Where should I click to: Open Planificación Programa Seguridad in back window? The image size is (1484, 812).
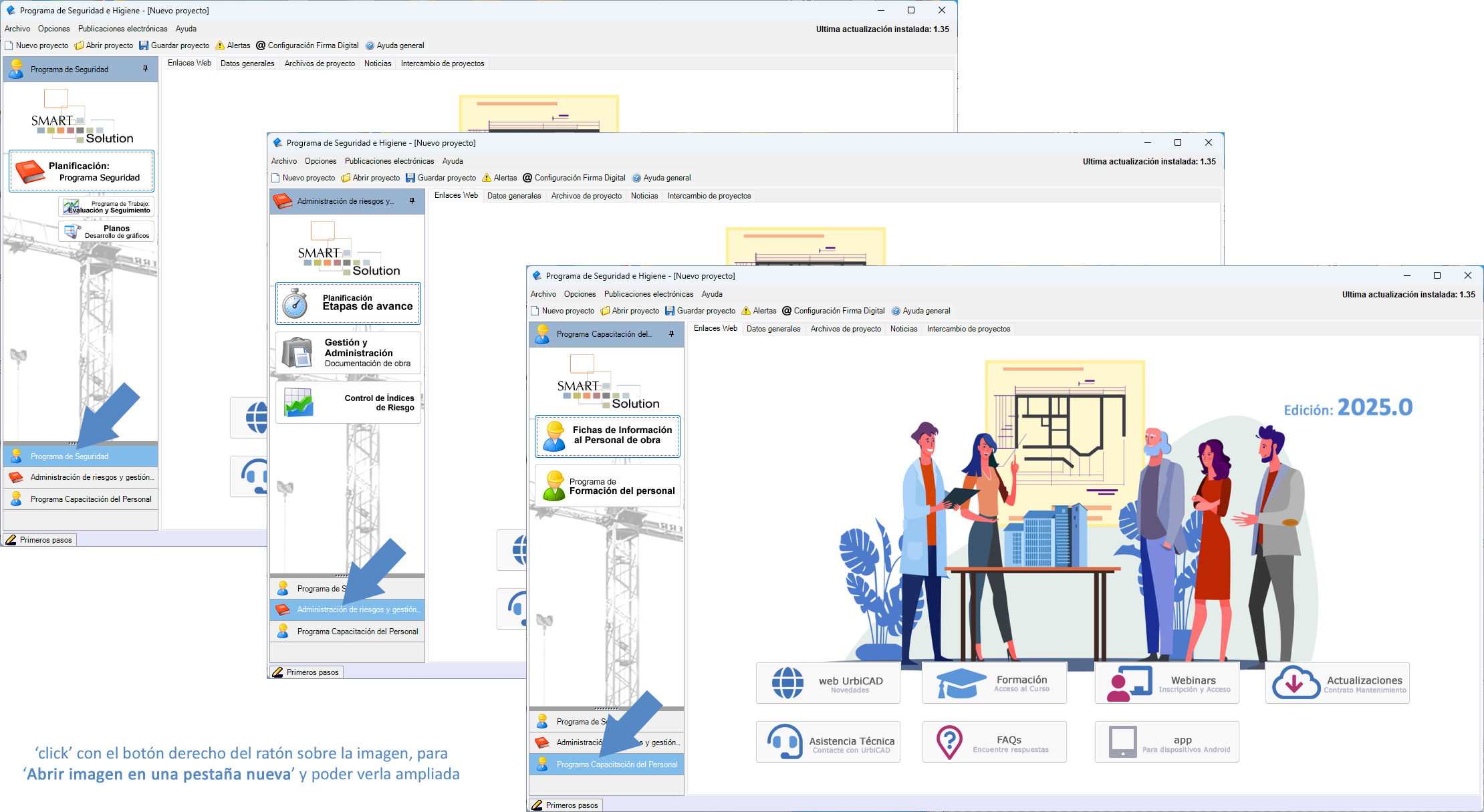[82, 171]
